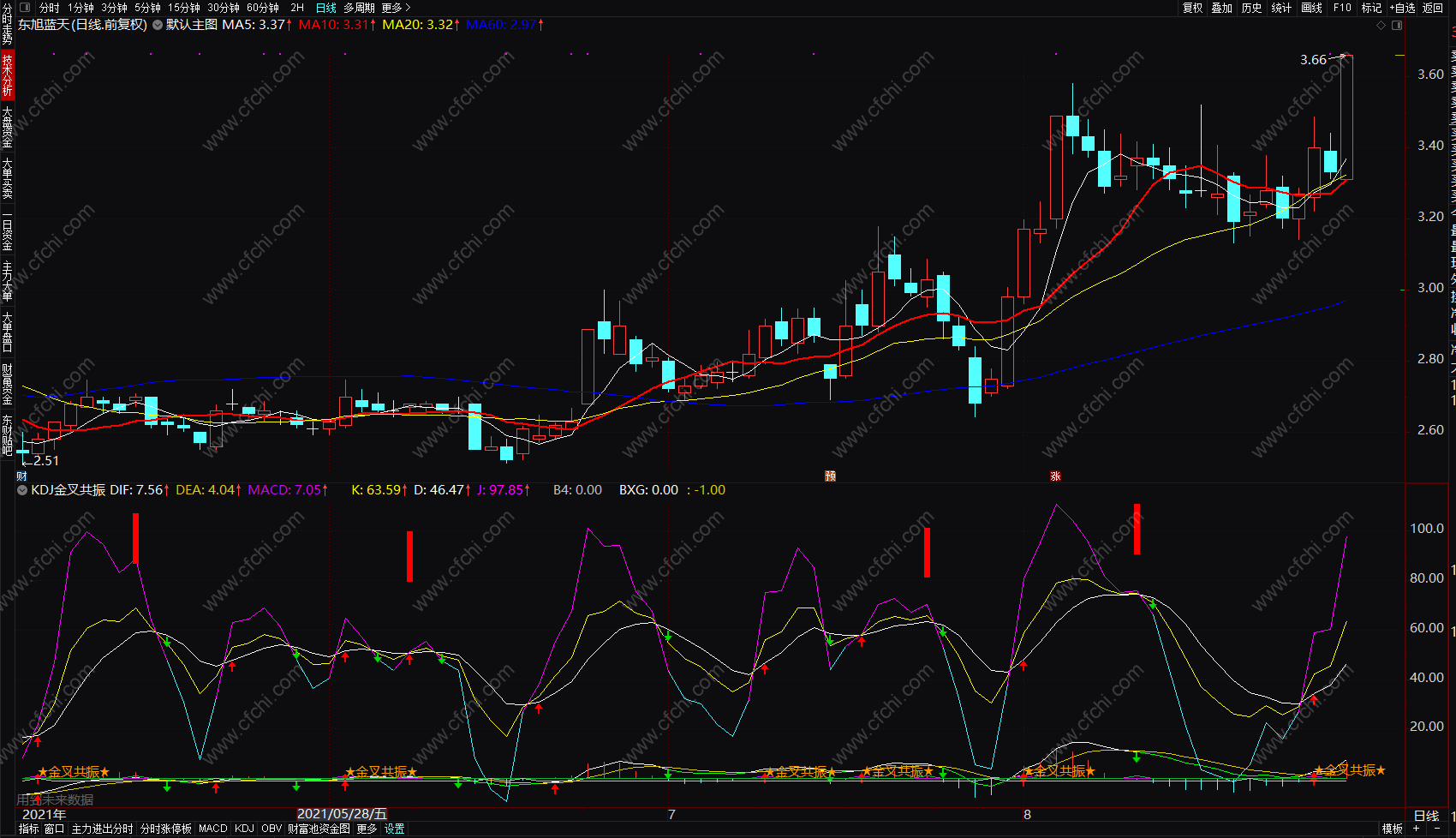Select the 主力进出分时 indicator
1456x838 pixels.
(x=103, y=829)
